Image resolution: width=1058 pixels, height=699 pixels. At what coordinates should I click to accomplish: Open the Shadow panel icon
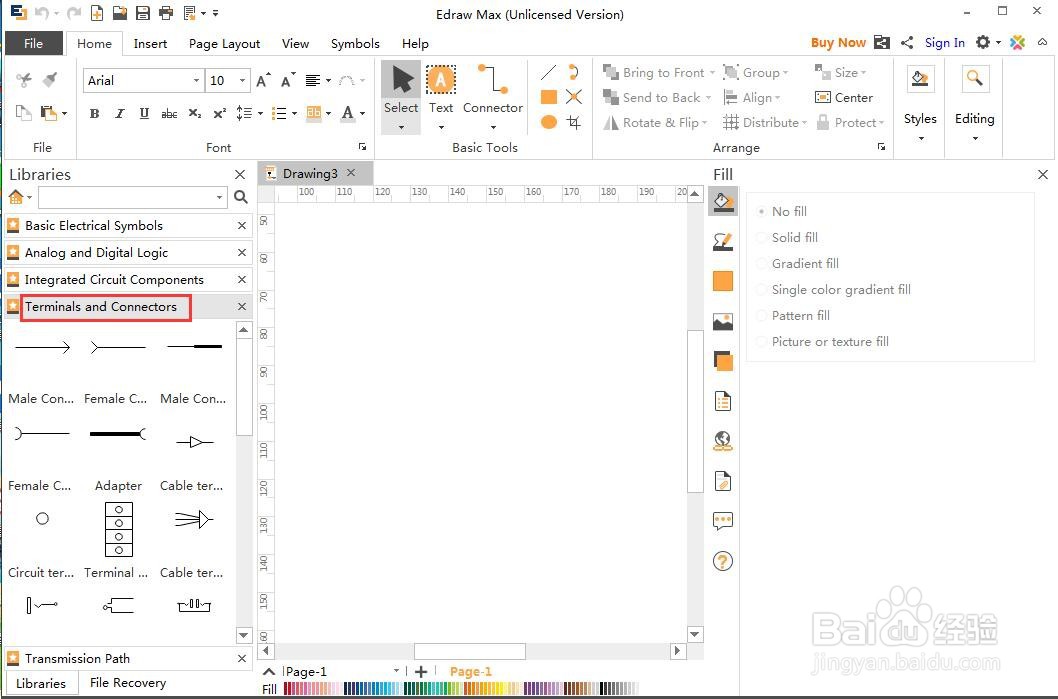[723, 362]
